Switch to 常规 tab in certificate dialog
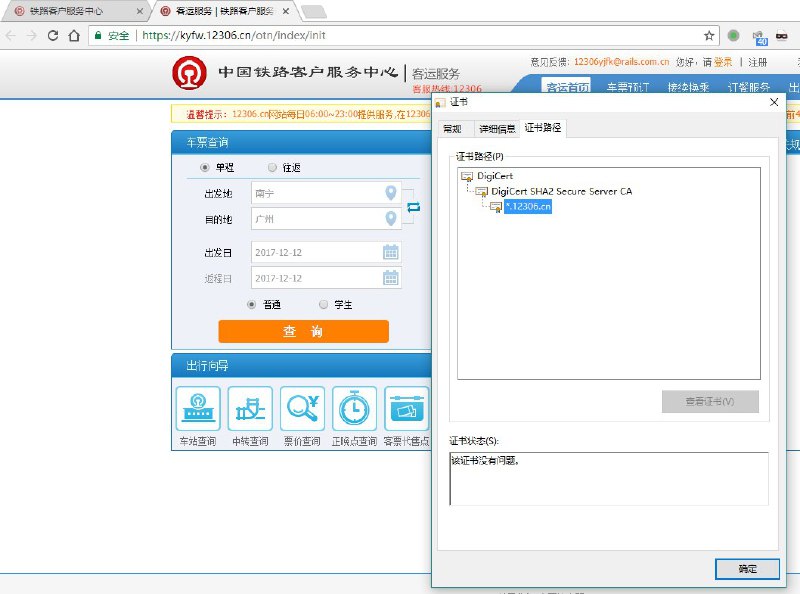Screen dimensions: 800x594 tap(453, 129)
